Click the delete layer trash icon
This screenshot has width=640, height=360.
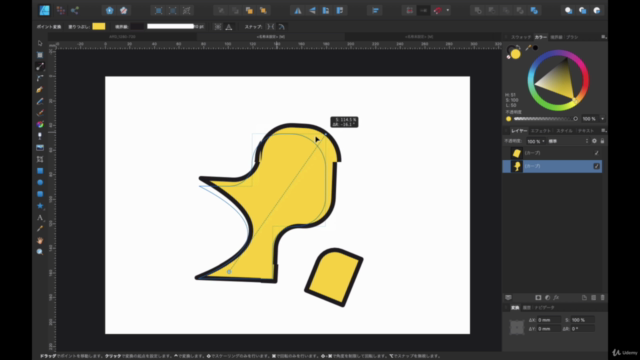point(602,298)
